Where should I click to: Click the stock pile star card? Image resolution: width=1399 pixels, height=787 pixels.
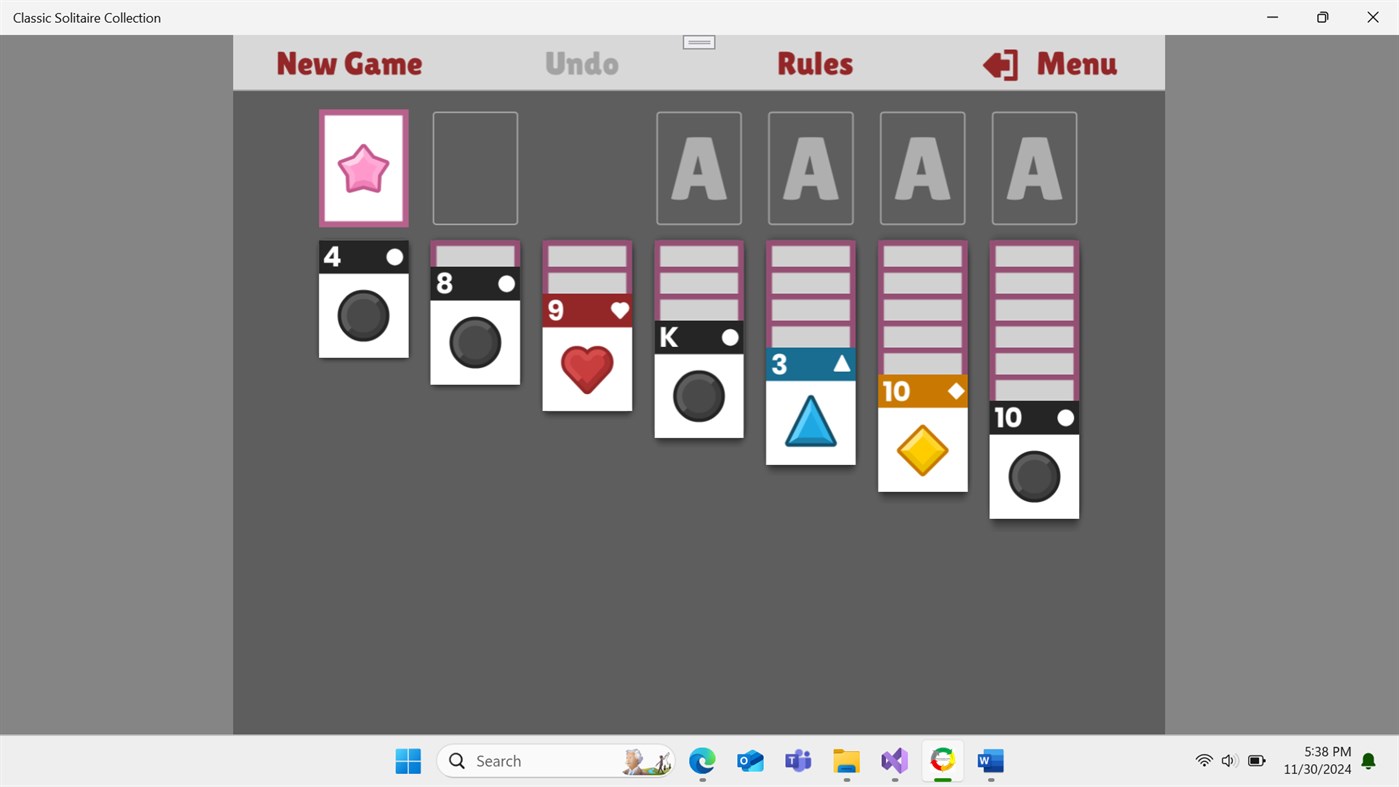pos(363,167)
